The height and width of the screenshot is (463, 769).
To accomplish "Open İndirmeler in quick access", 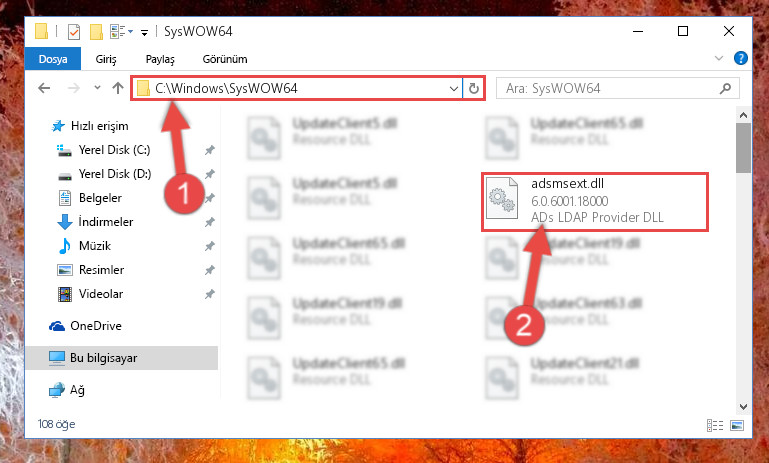I will (105, 222).
